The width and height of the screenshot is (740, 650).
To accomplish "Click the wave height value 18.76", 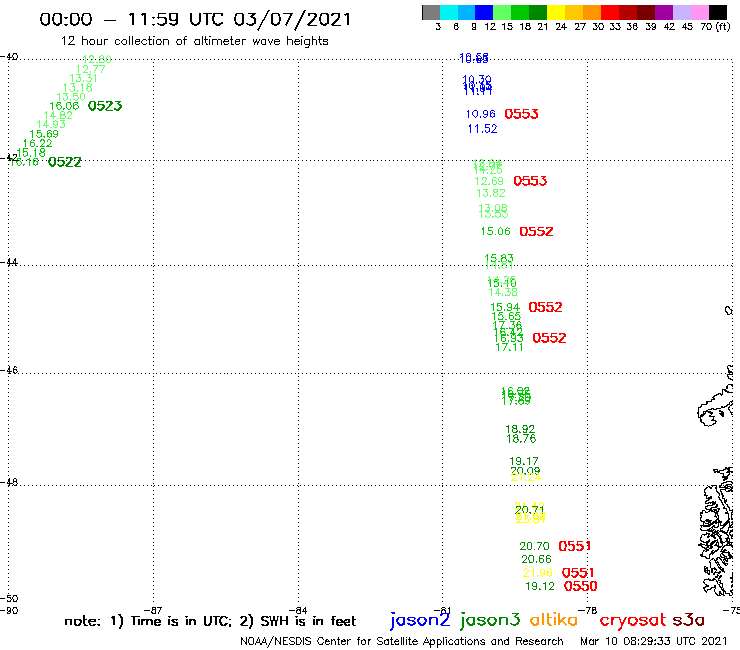I will click(x=521, y=439).
